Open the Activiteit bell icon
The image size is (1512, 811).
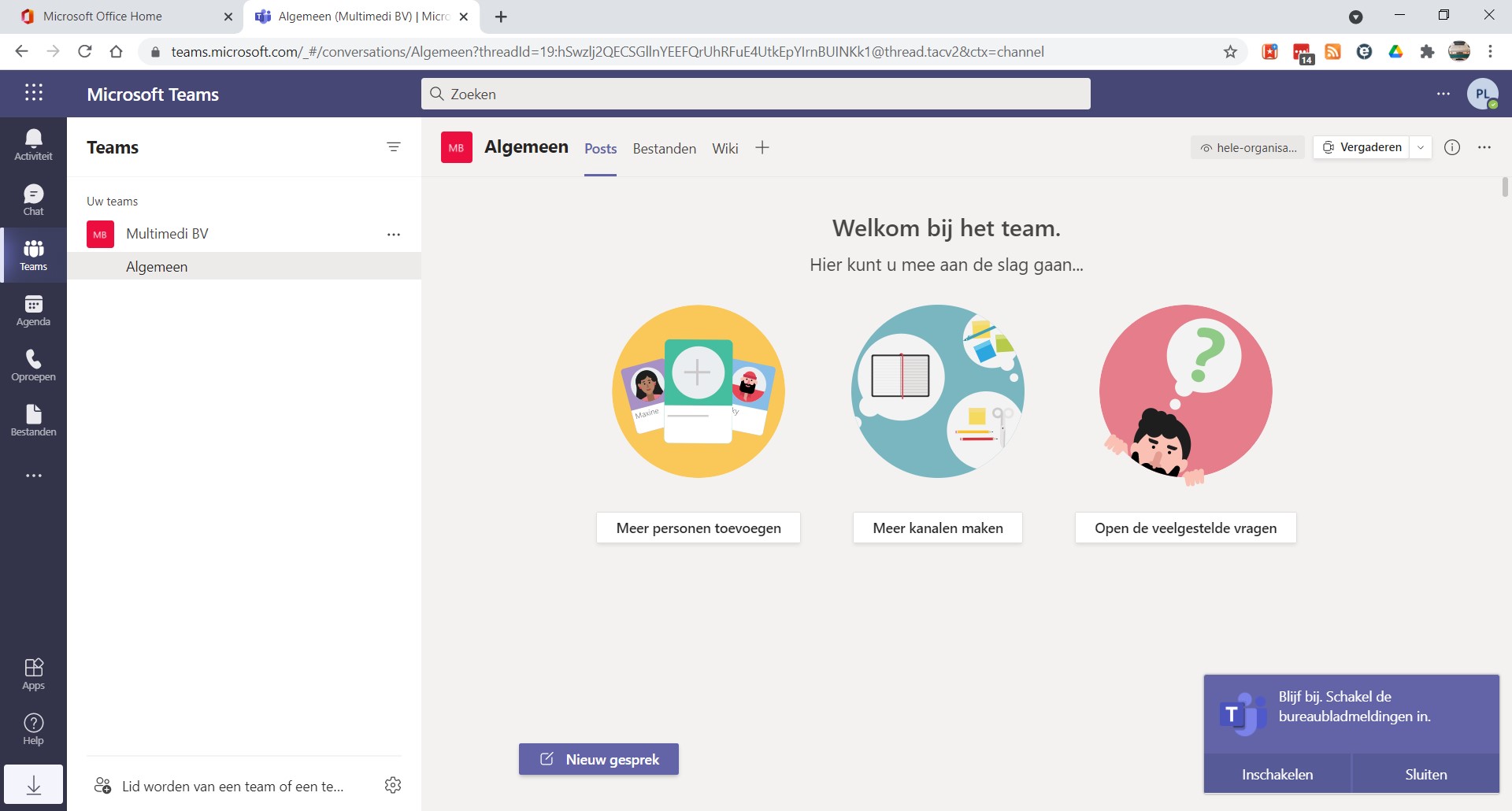pyautogui.click(x=33, y=145)
